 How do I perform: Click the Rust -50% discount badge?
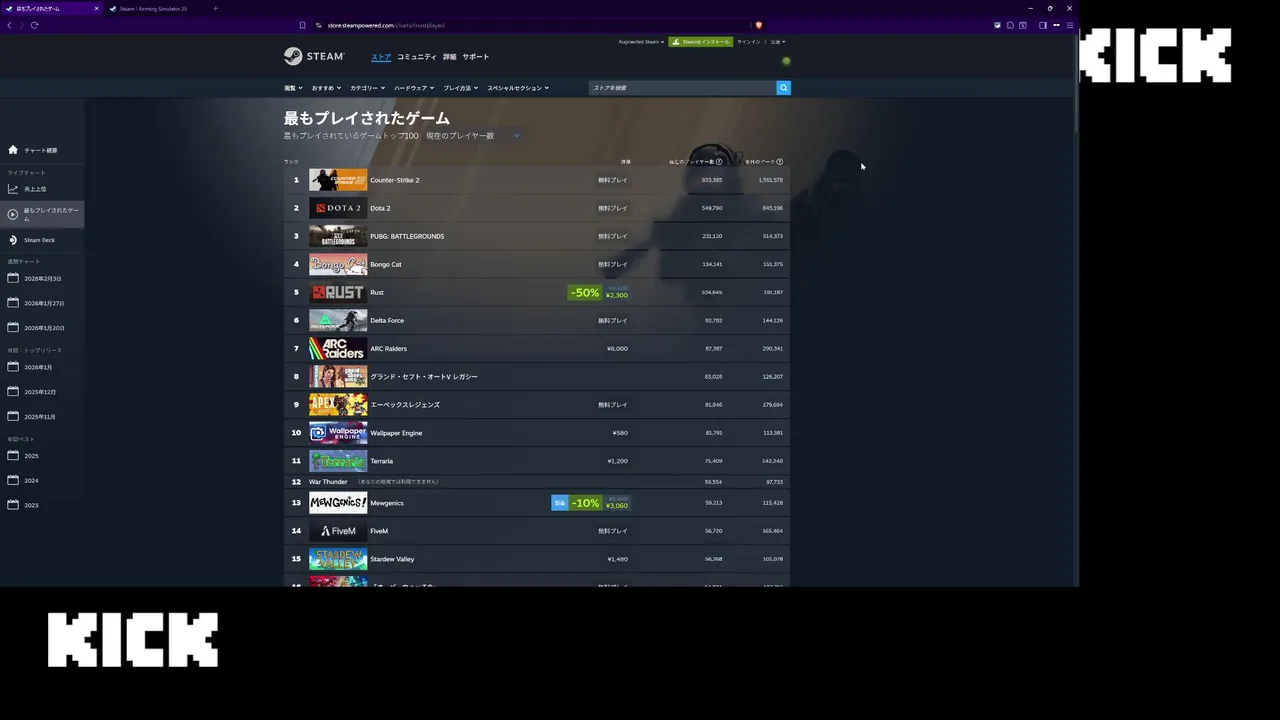click(584, 293)
